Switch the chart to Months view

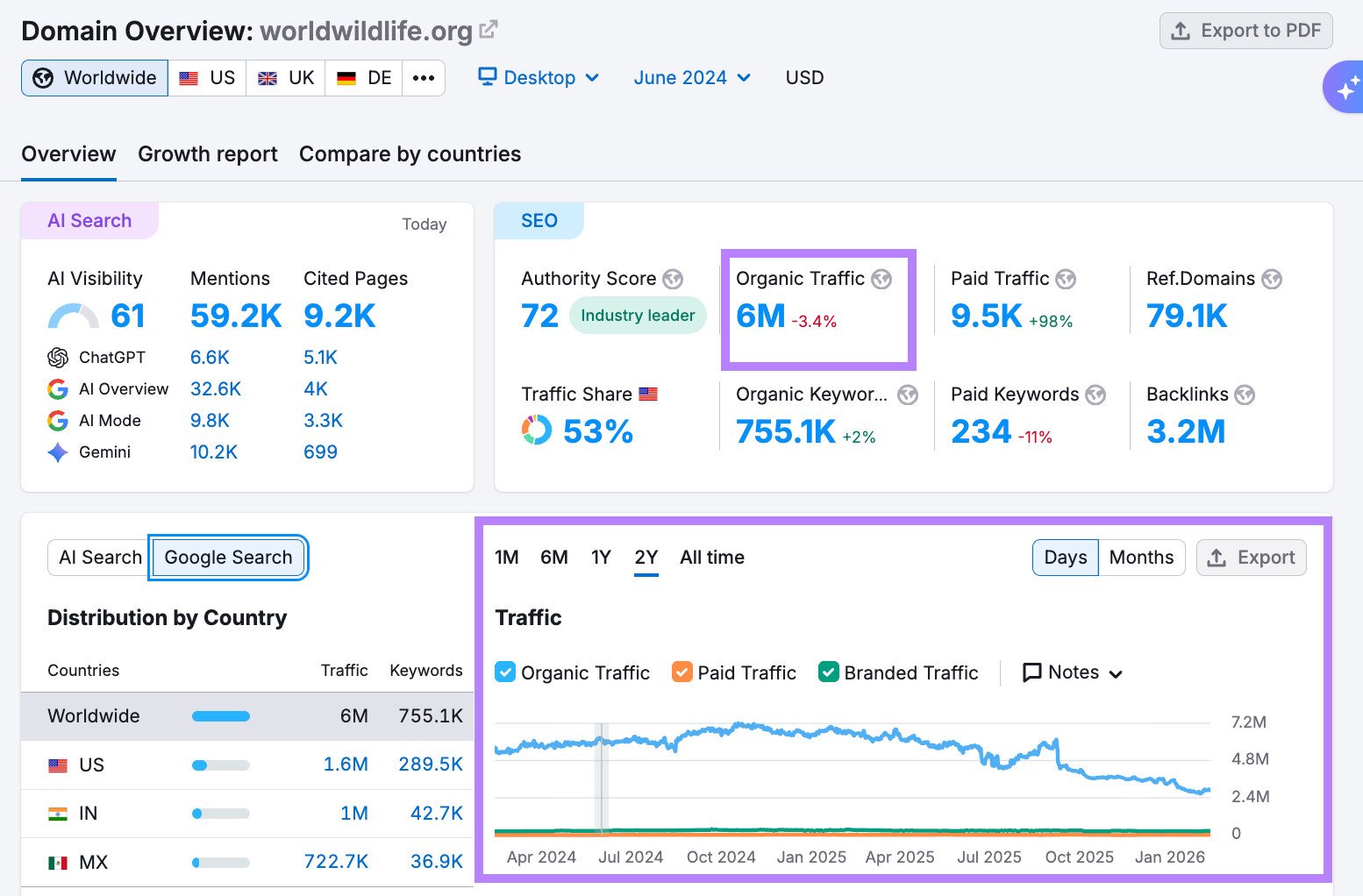tap(1141, 558)
